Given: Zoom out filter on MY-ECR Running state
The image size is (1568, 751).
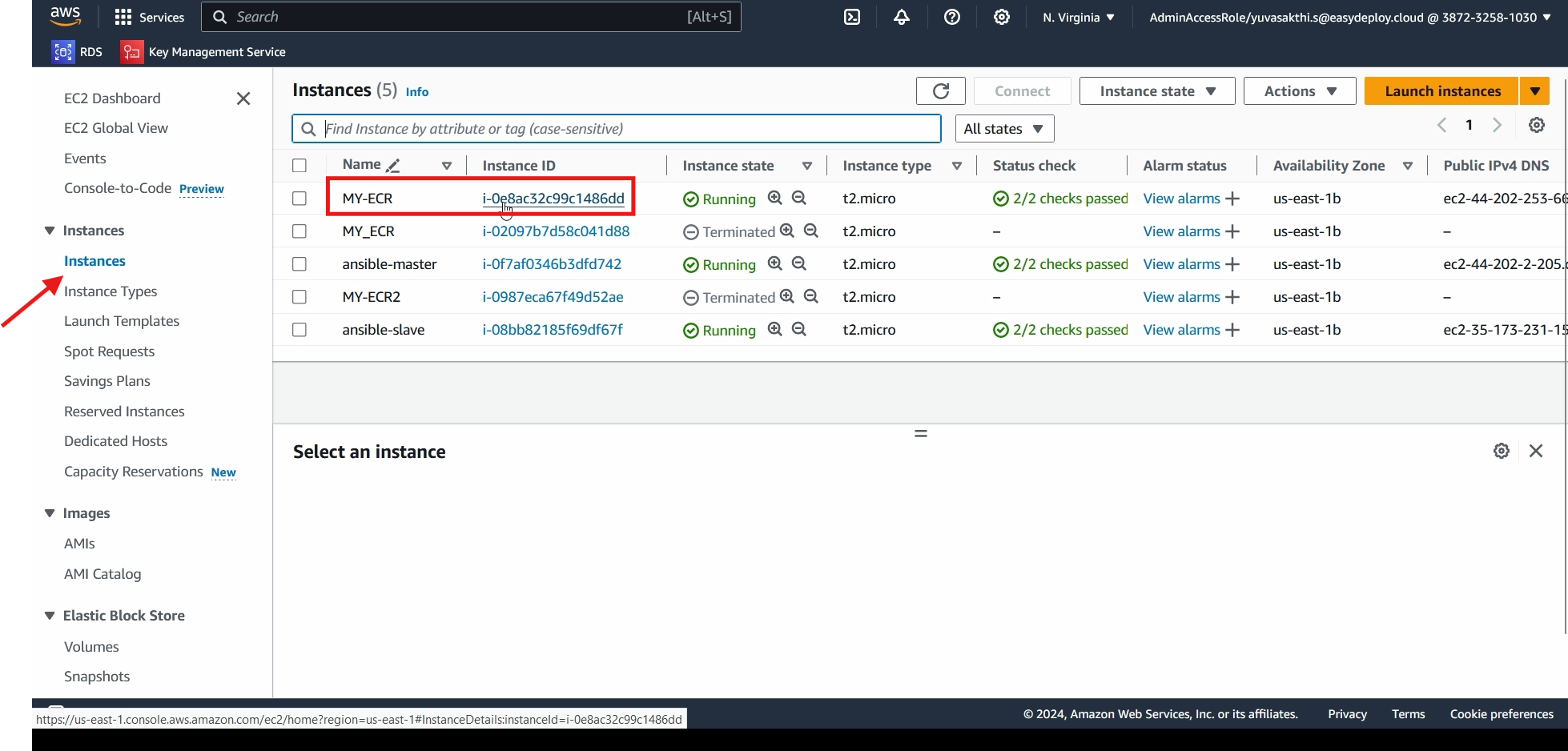Looking at the screenshot, I should (x=799, y=198).
